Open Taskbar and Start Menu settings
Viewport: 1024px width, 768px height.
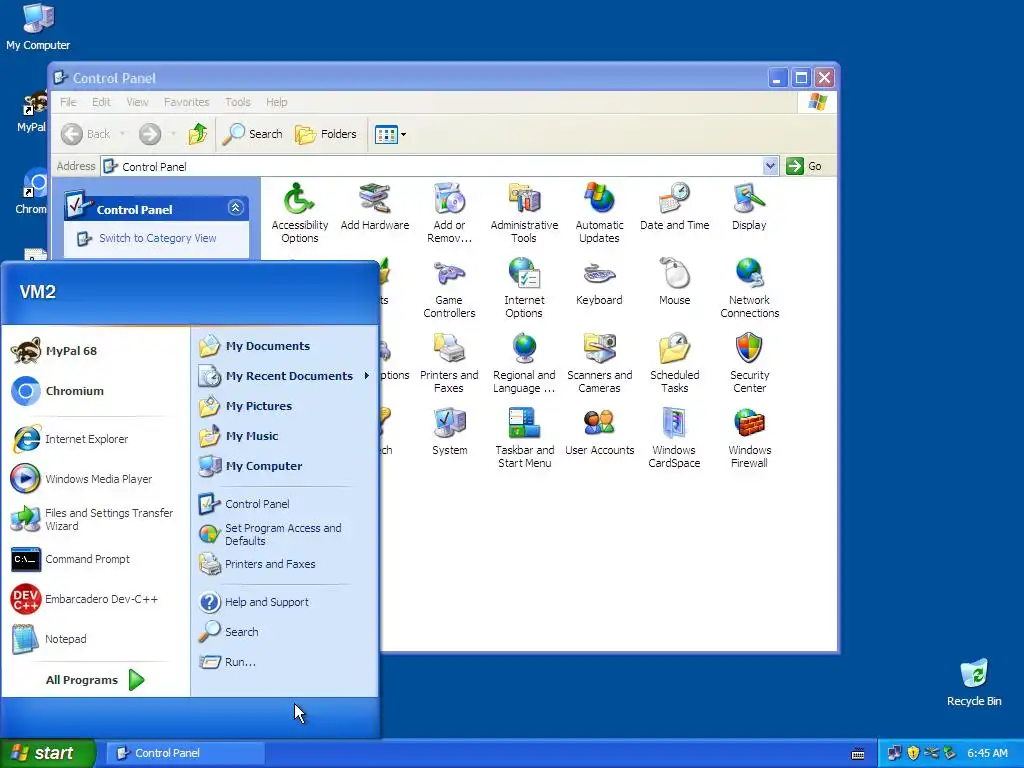(524, 438)
